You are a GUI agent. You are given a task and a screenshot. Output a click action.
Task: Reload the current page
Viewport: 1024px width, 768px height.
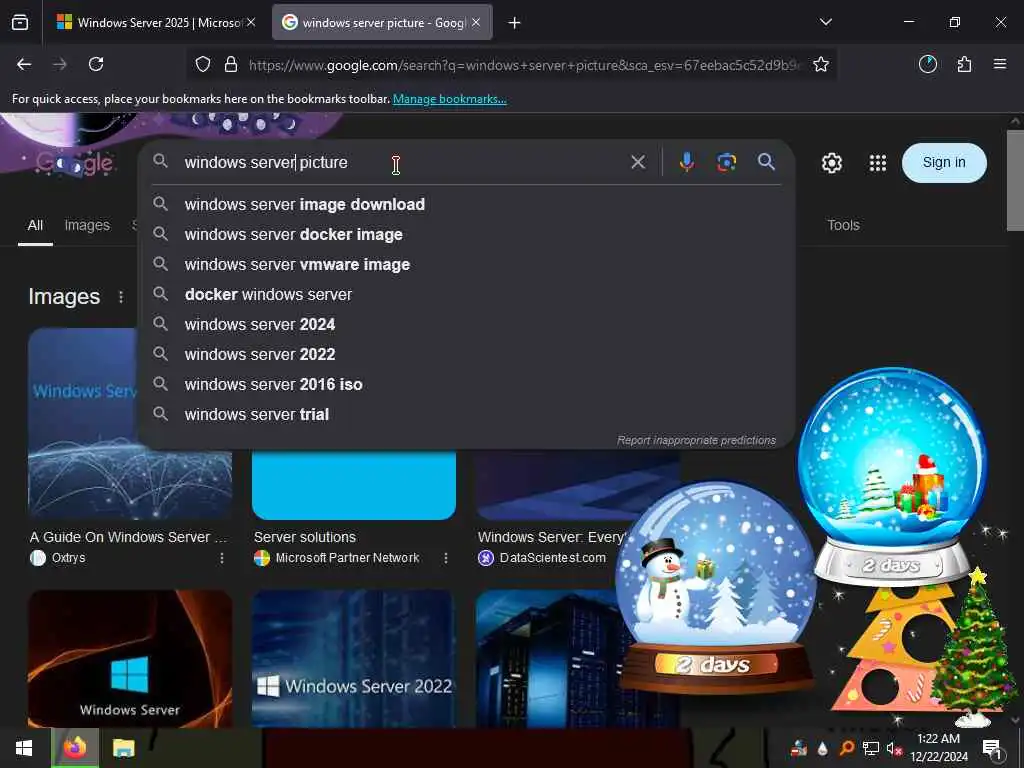pos(96,64)
